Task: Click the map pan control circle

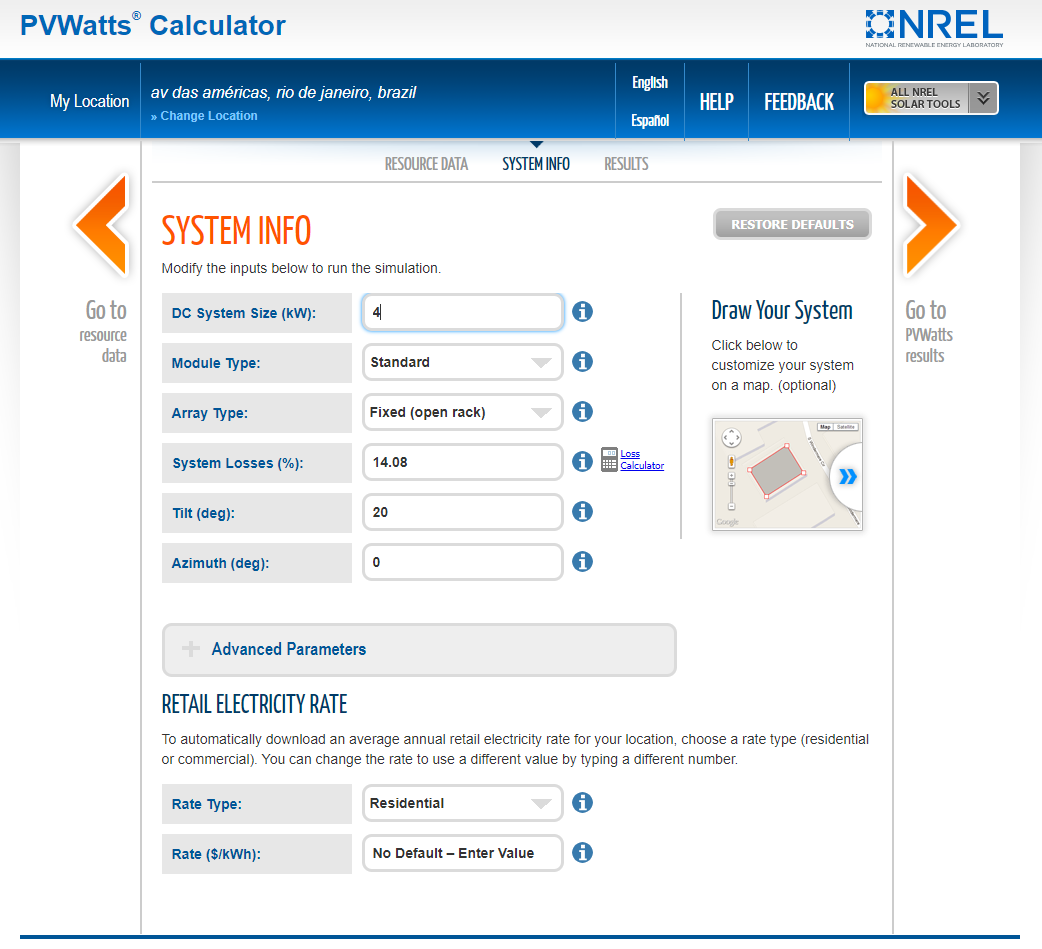Action: coord(731,437)
